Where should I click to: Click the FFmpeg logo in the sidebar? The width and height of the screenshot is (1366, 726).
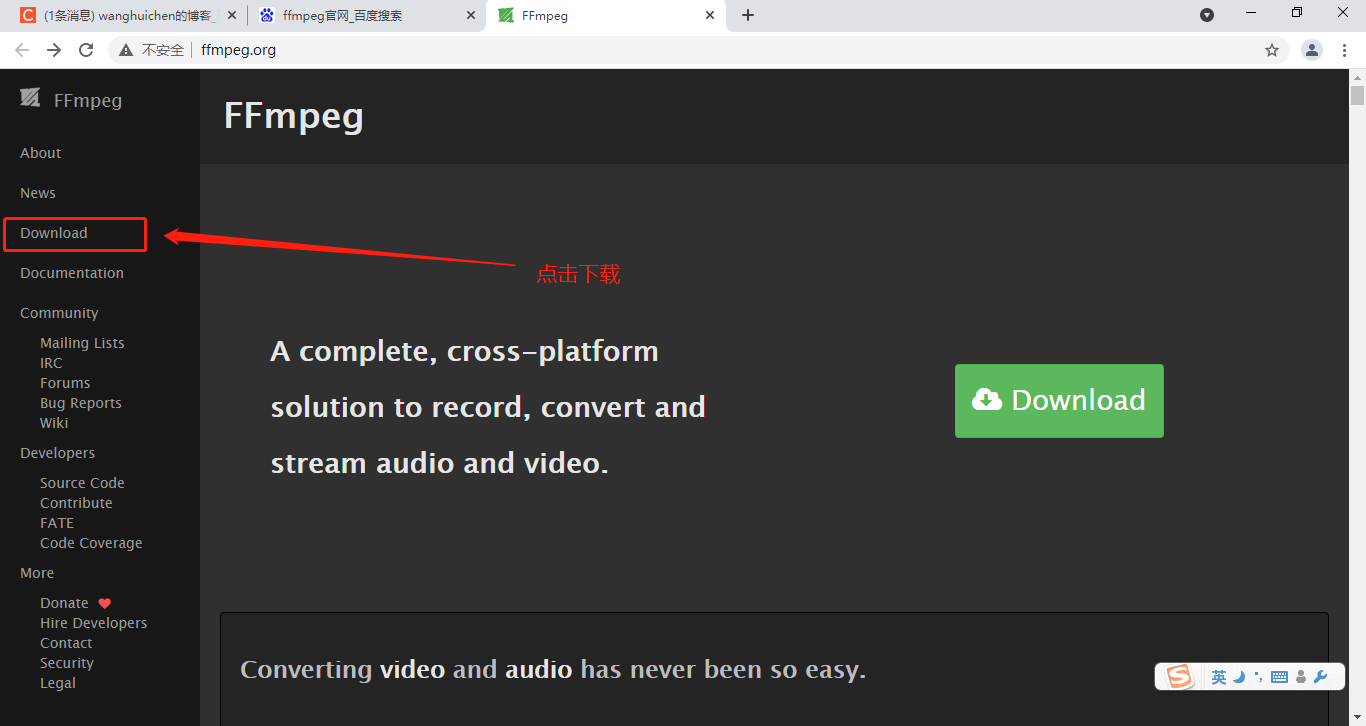click(30, 98)
